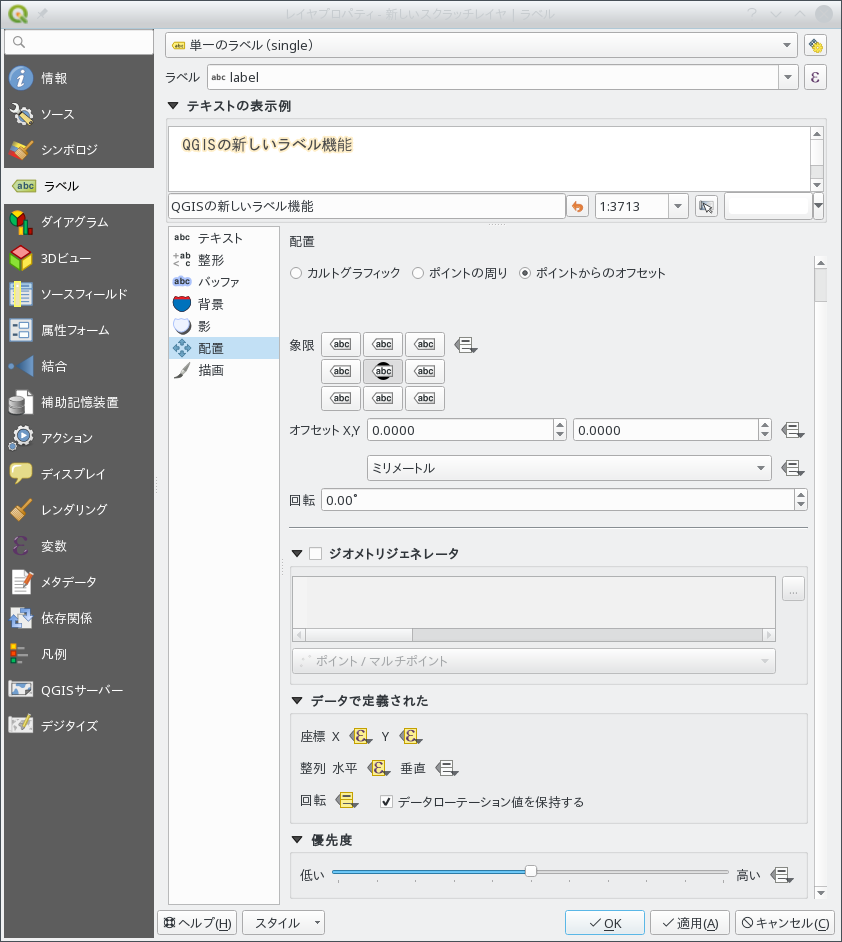Click the 座標 X data-defined override

coord(361,736)
